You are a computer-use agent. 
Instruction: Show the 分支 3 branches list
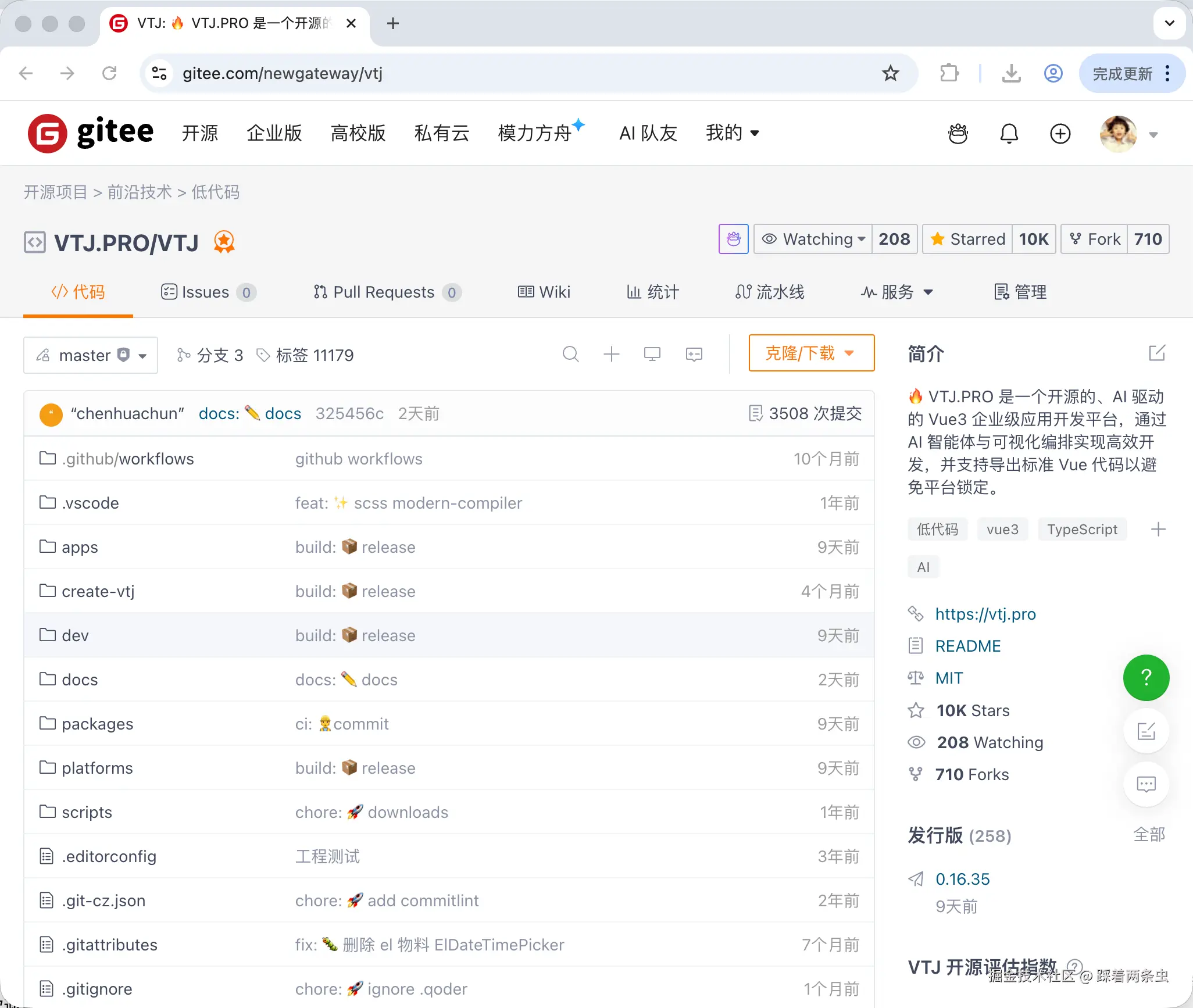click(210, 355)
